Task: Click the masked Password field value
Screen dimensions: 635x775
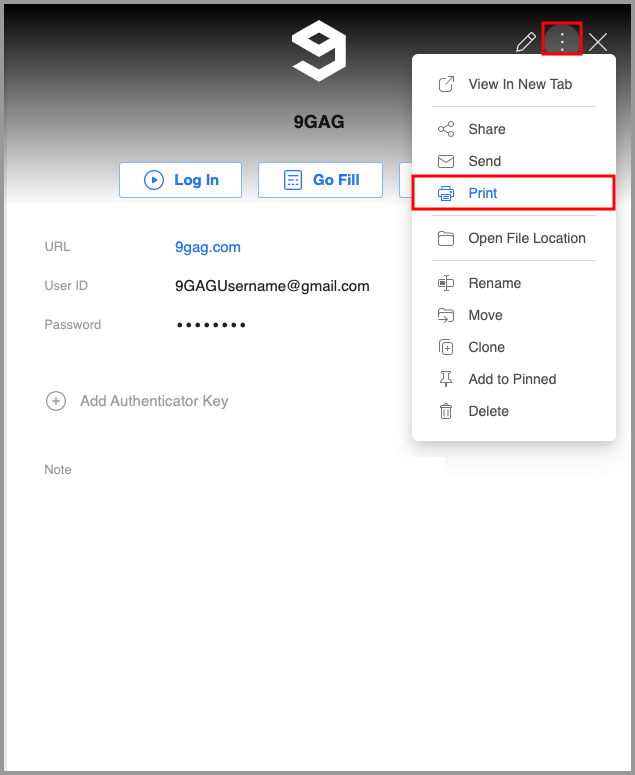Action: pyautogui.click(x=211, y=325)
